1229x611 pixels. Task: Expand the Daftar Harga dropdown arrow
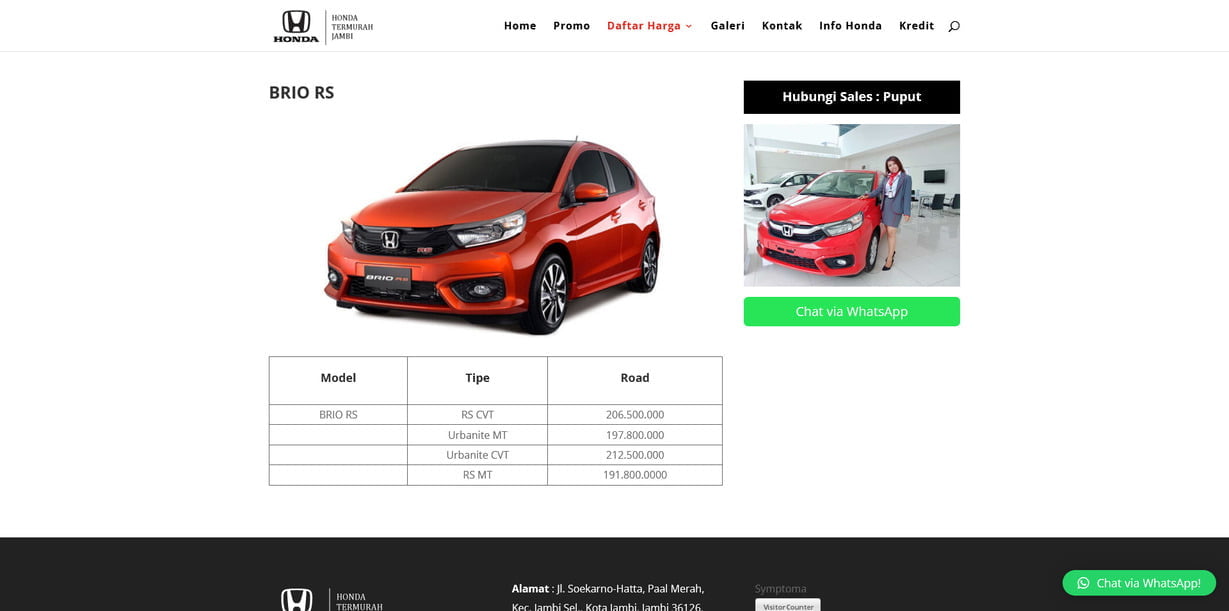coord(689,26)
